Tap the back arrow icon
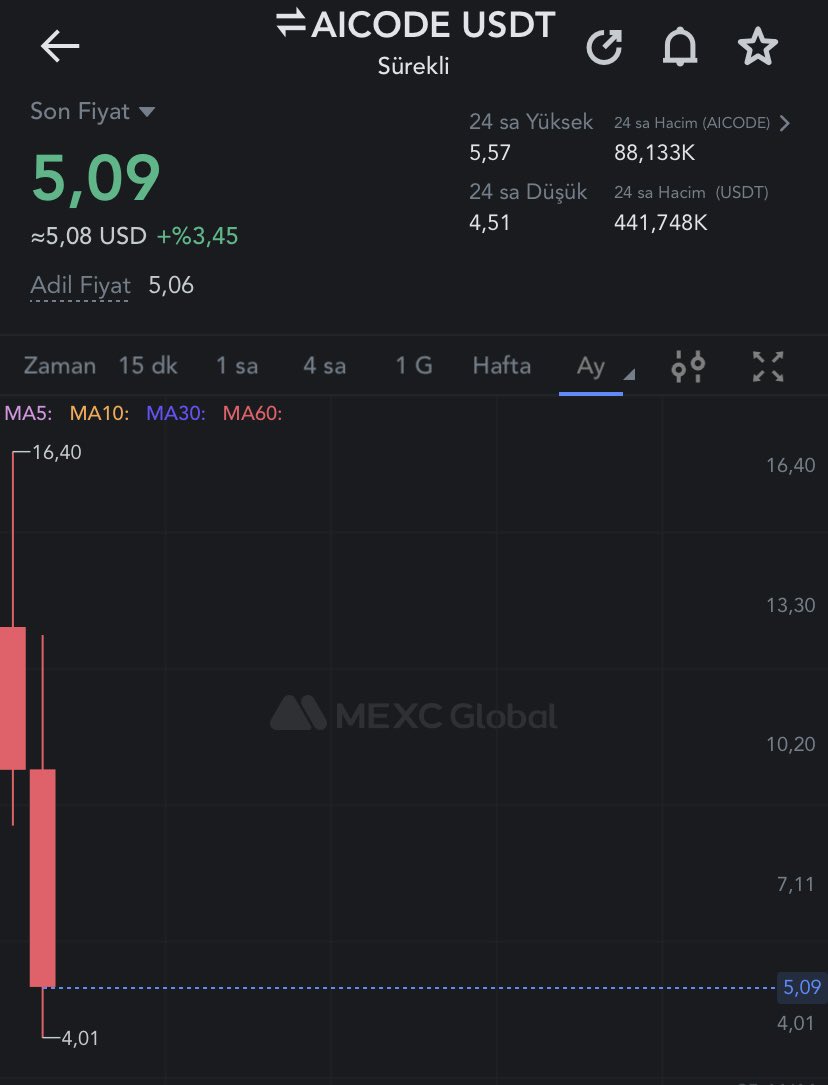Image resolution: width=828 pixels, height=1085 pixels. (59, 46)
